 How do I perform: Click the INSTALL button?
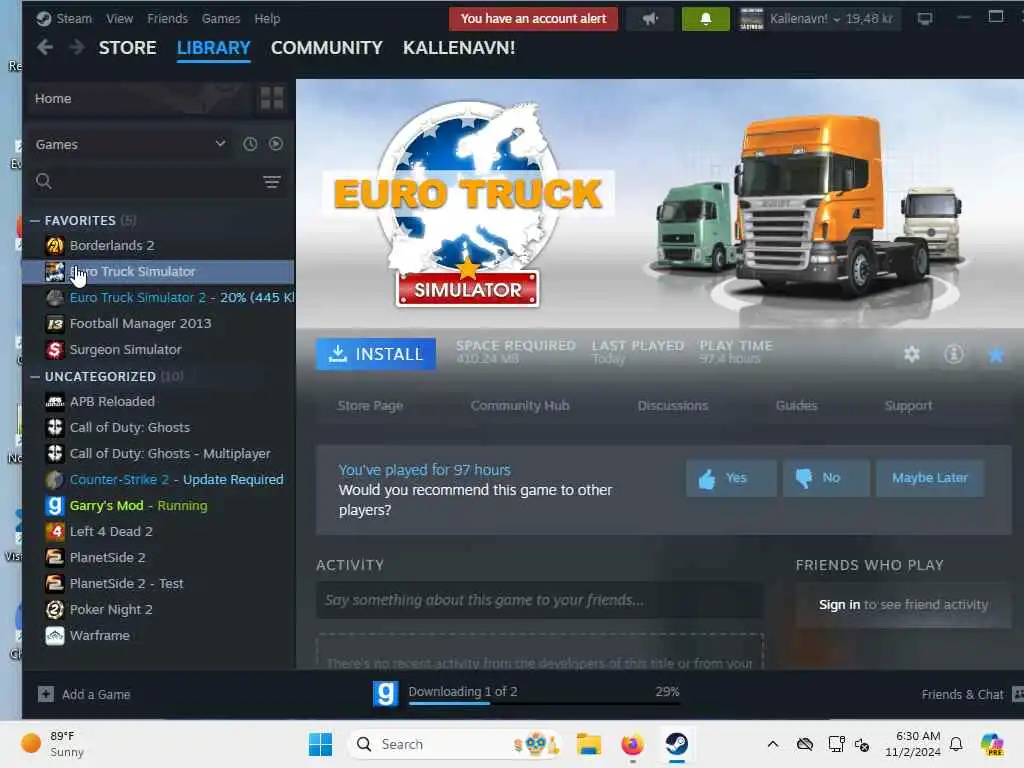(376, 354)
